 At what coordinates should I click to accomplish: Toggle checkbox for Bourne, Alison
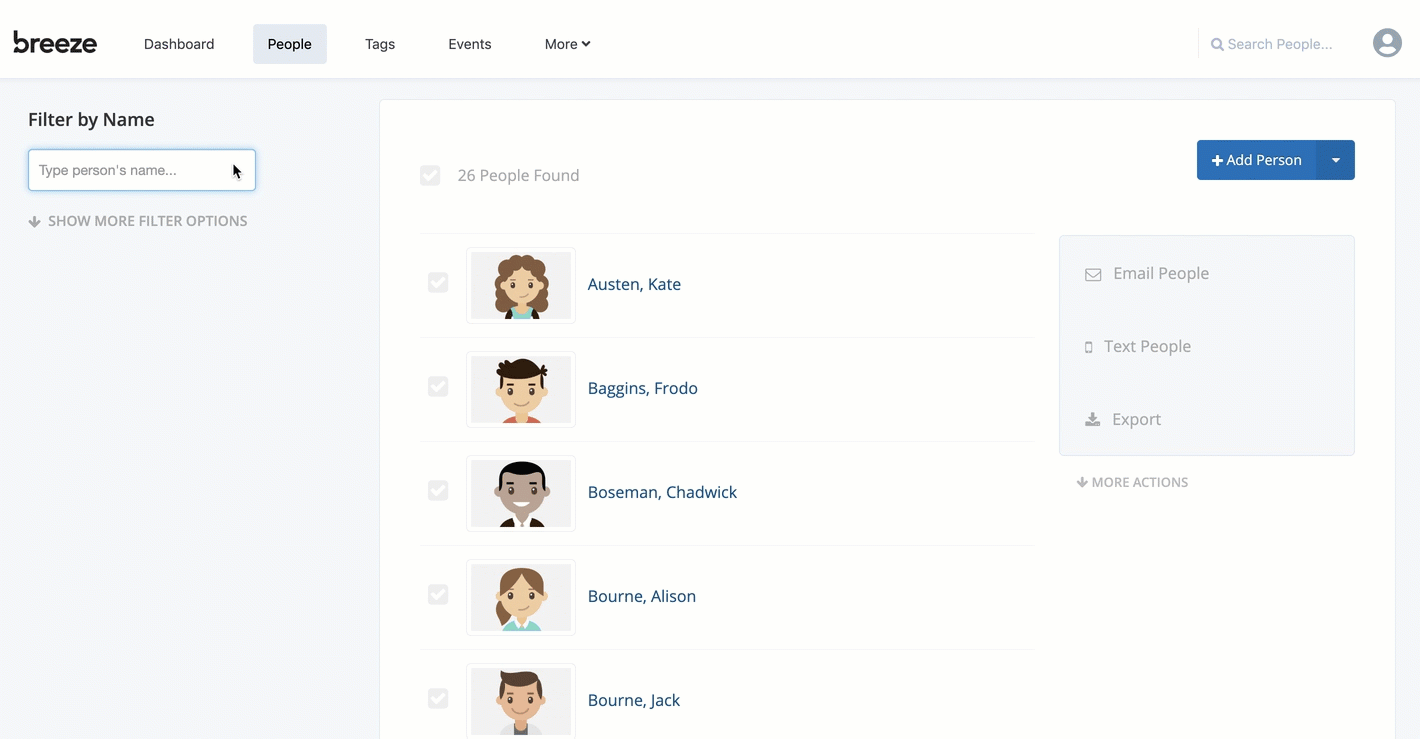(438, 594)
